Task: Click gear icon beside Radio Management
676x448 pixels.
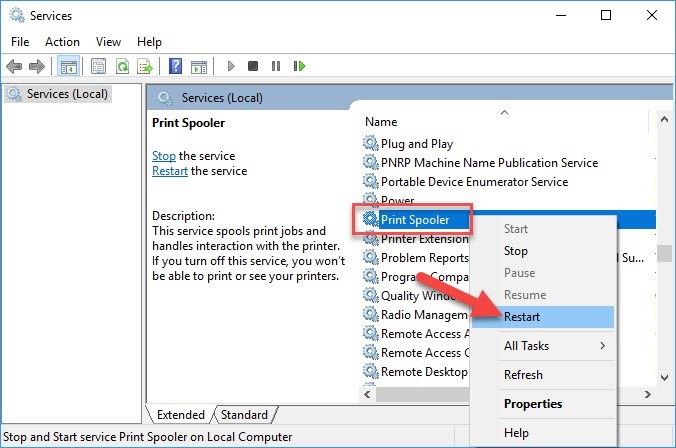Action: point(370,314)
